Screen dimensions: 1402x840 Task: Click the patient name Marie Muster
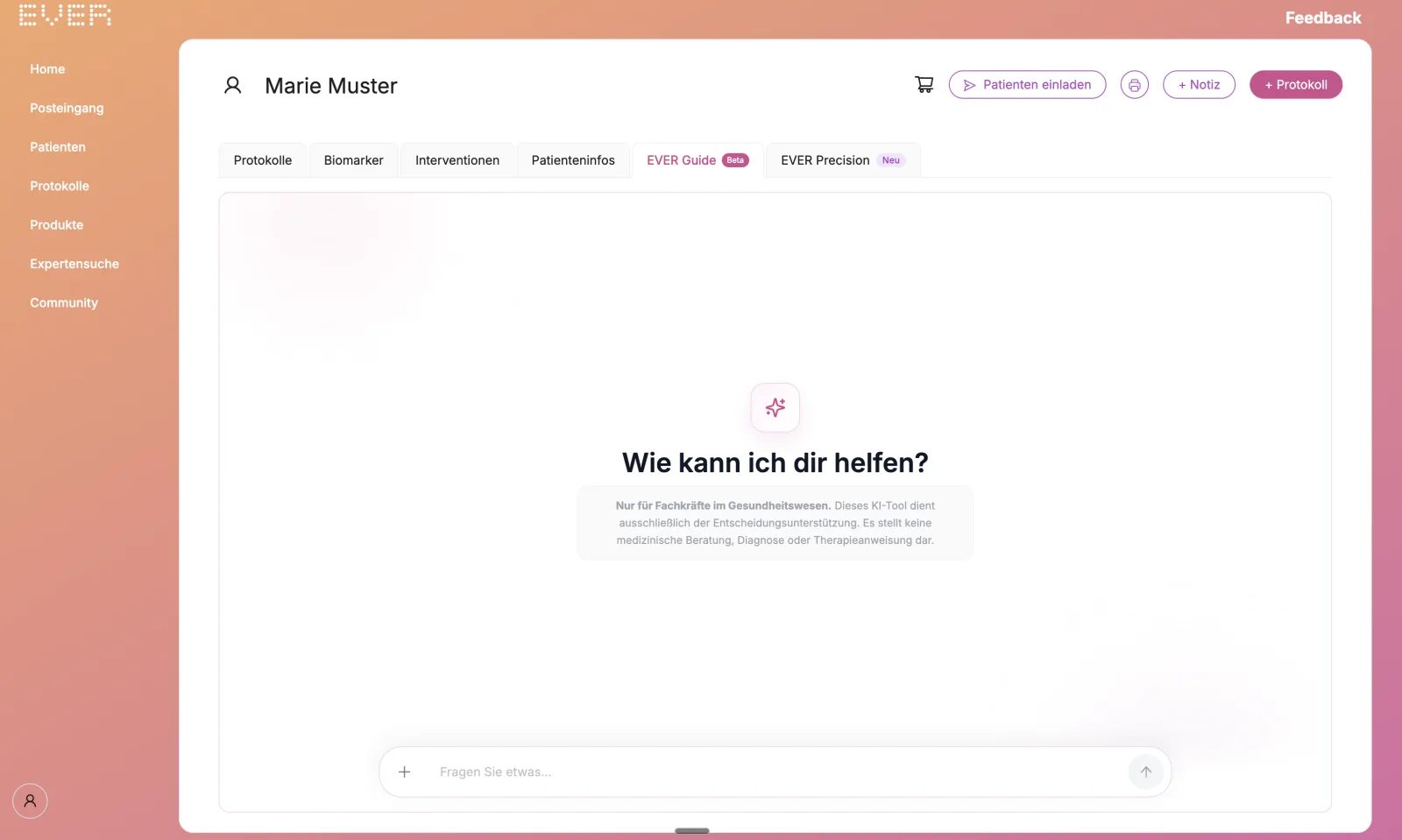pyautogui.click(x=331, y=86)
